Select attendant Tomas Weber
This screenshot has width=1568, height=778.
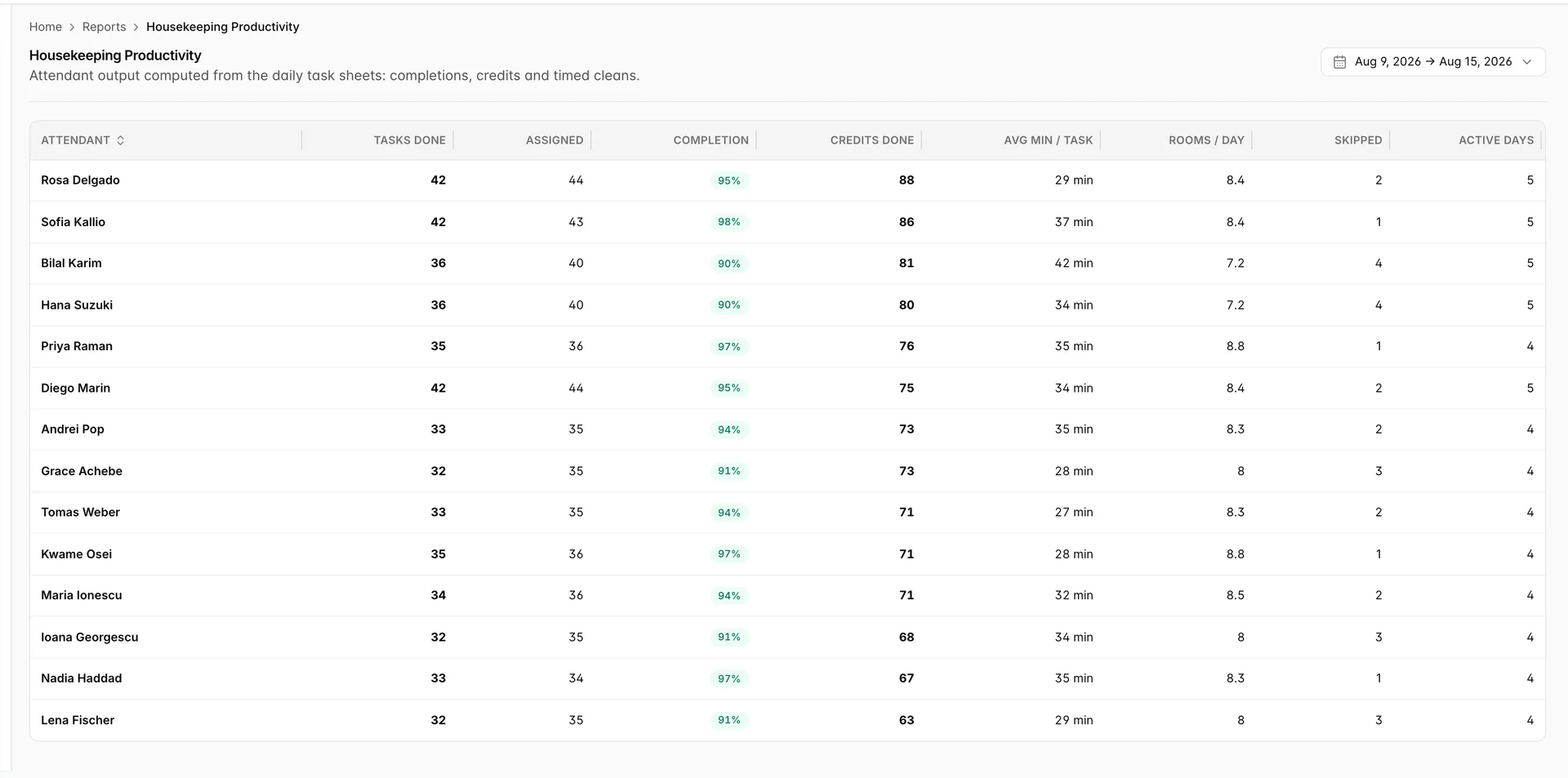pyautogui.click(x=80, y=513)
